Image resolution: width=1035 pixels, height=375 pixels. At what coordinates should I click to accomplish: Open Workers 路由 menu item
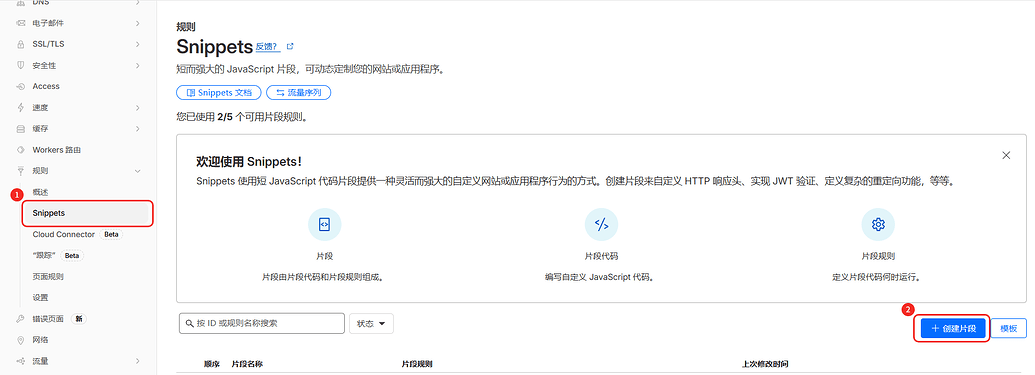point(57,150)
